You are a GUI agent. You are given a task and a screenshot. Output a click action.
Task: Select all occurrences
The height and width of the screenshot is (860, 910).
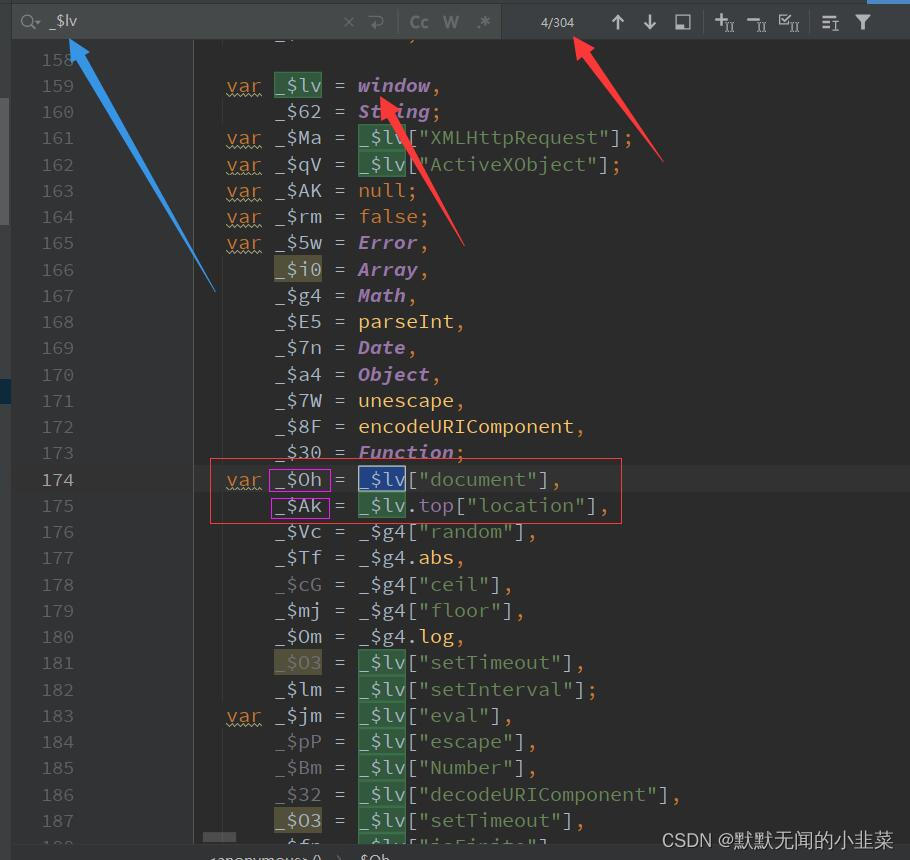pos(789,23)
